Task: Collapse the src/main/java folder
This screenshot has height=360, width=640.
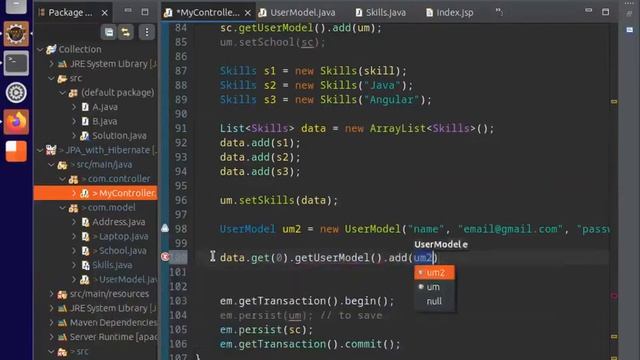Action: coord(51,164)
